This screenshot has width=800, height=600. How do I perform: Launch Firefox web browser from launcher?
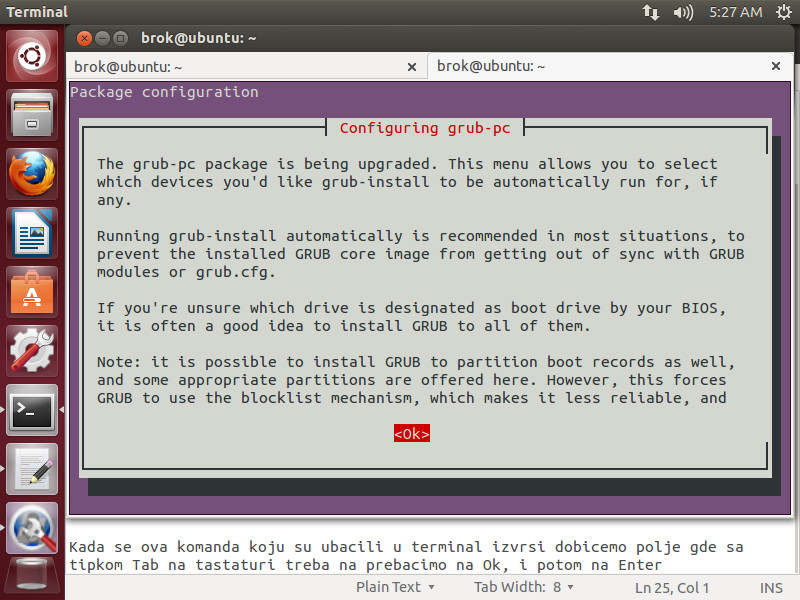pos(32,174)
